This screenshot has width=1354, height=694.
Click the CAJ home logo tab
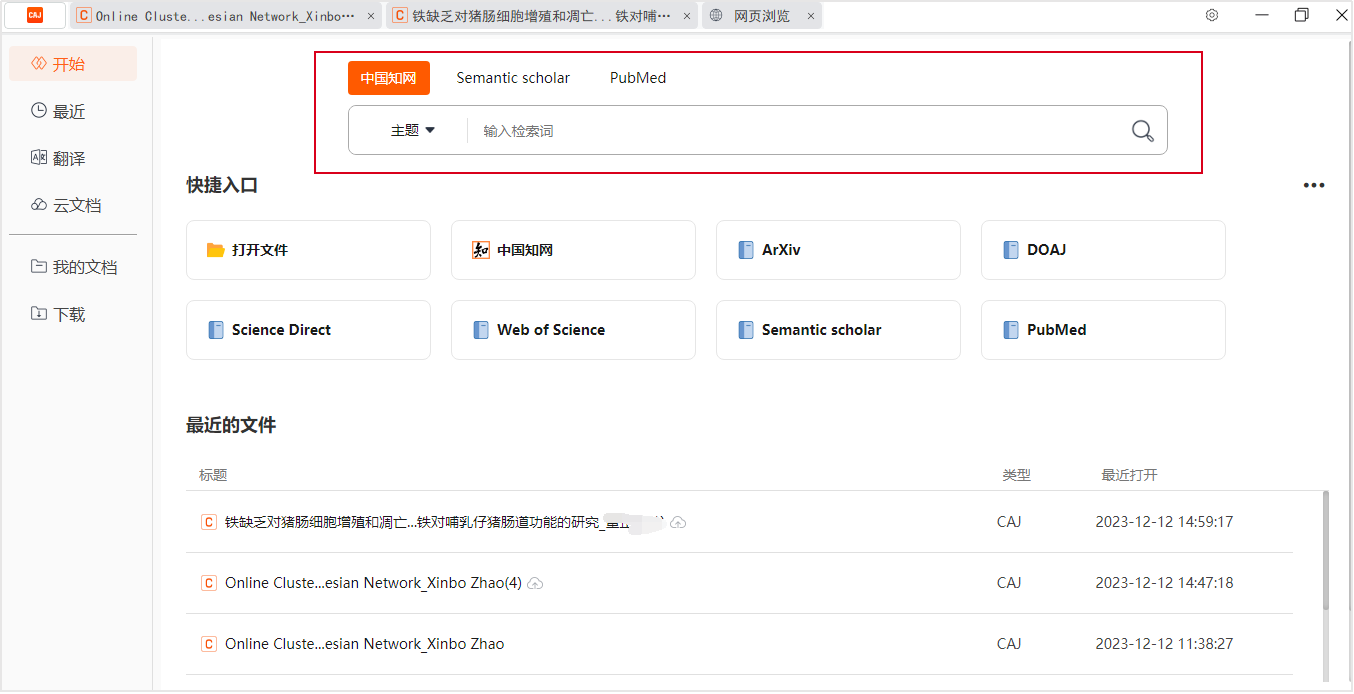35,15
